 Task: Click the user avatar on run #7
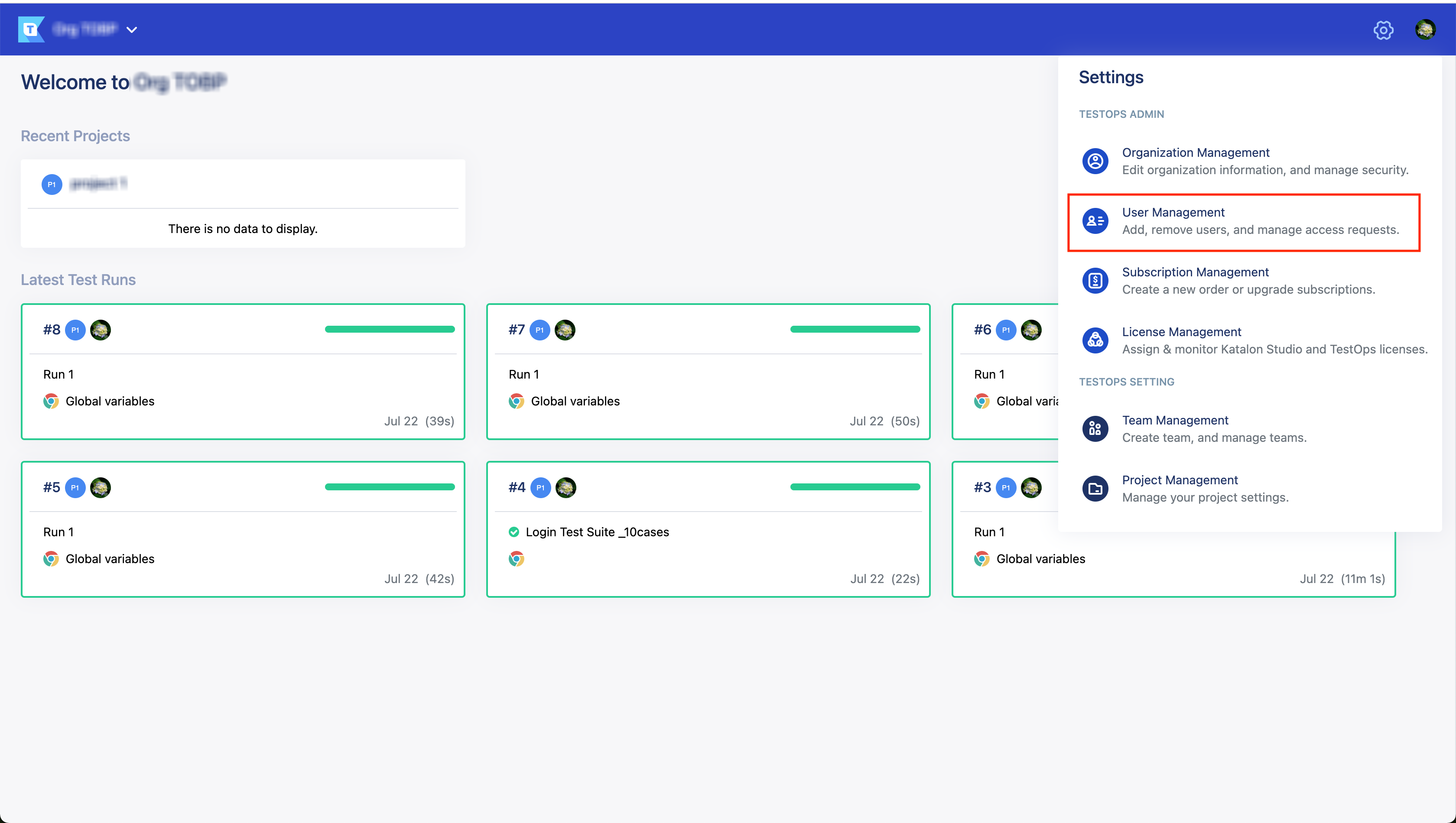point(565,330)
